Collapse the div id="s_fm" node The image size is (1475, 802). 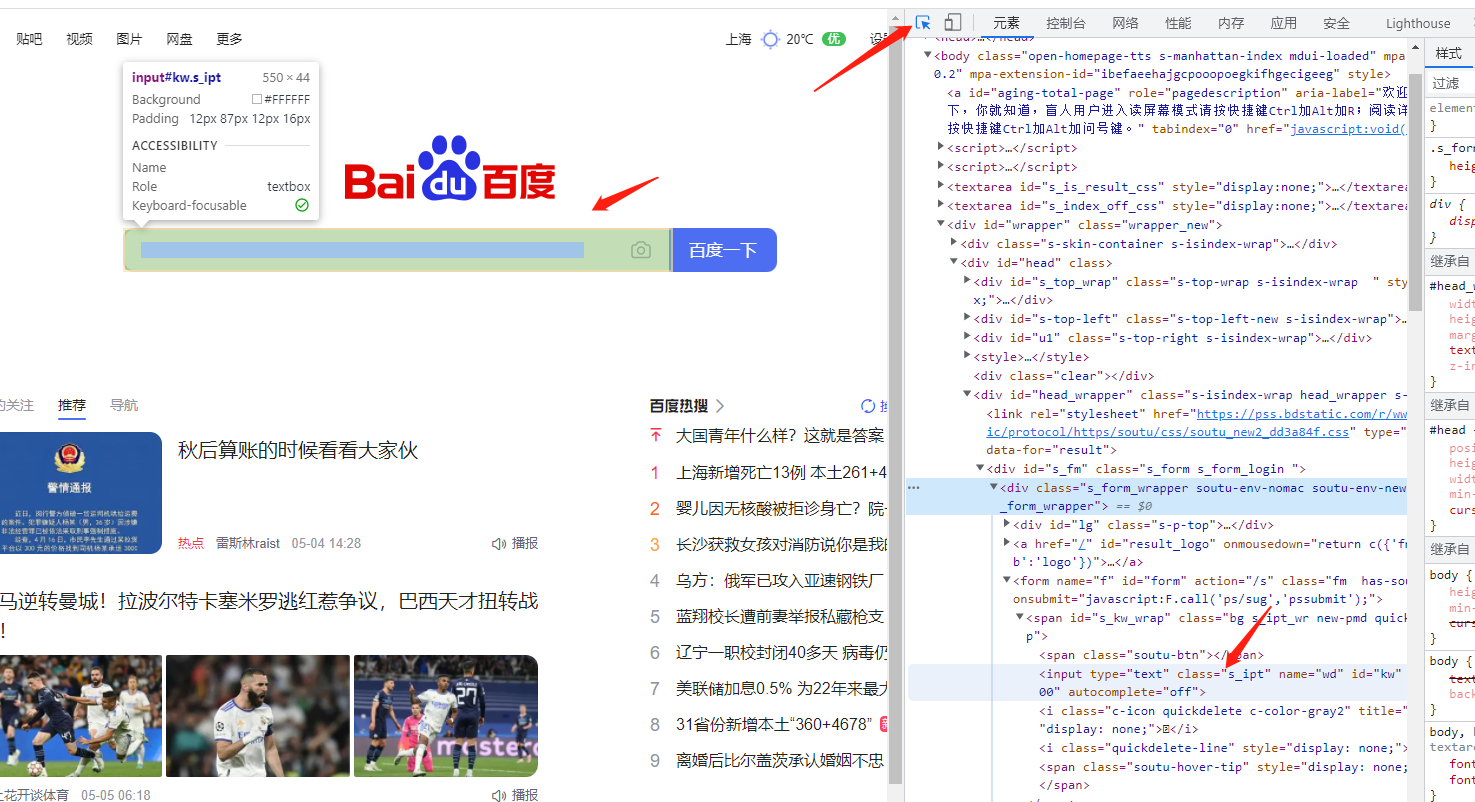(979, 468)
